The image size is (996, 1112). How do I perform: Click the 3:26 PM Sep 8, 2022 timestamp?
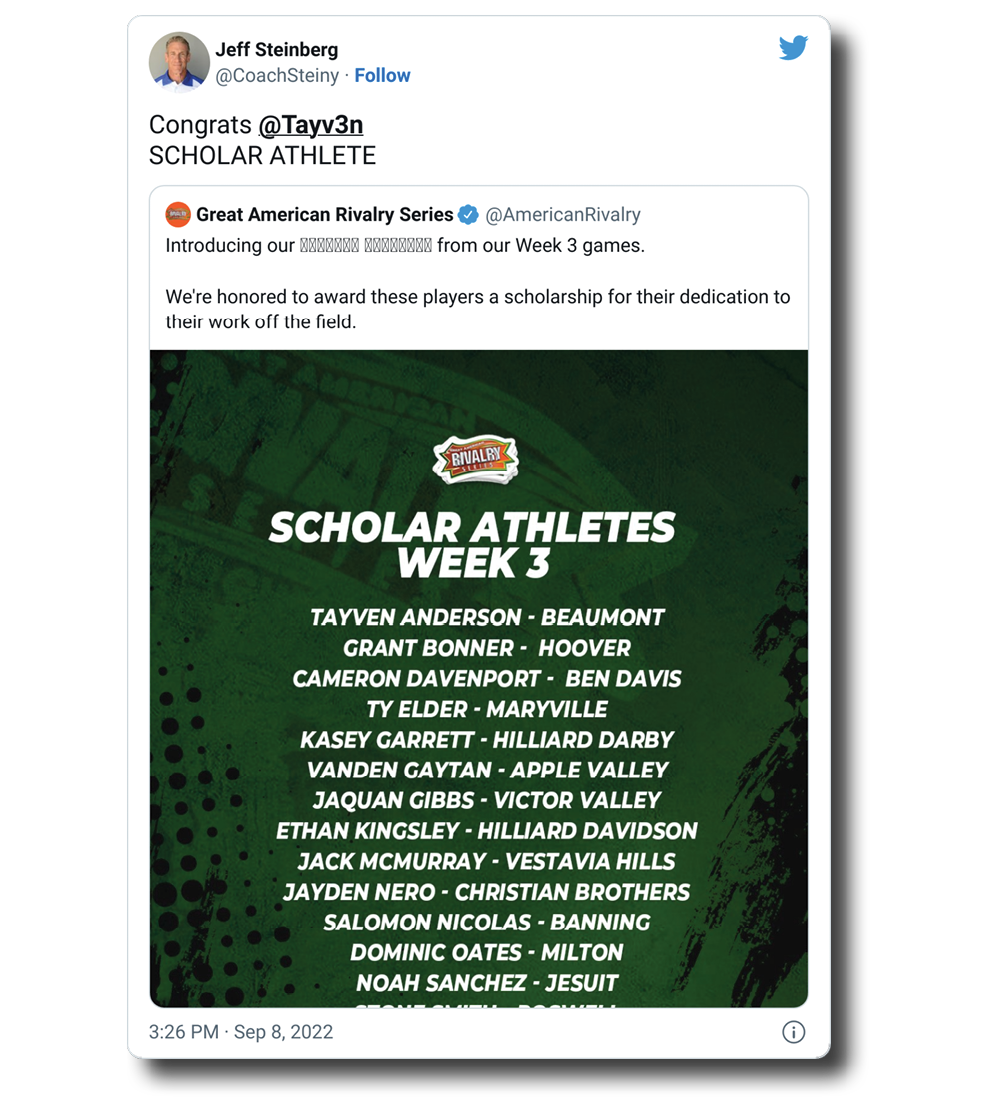[x=241, y=1032]
